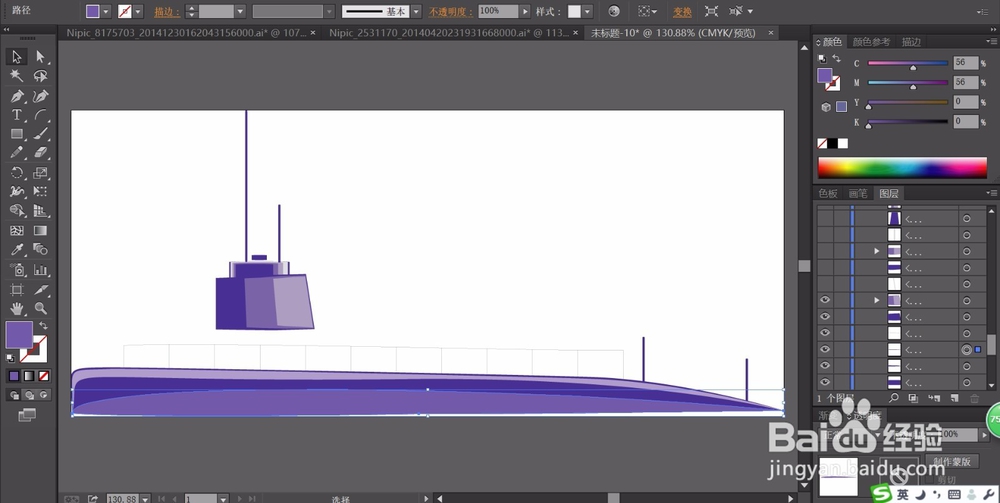Select the Blend tool
1000x503 pixels.
coord(41,249)
